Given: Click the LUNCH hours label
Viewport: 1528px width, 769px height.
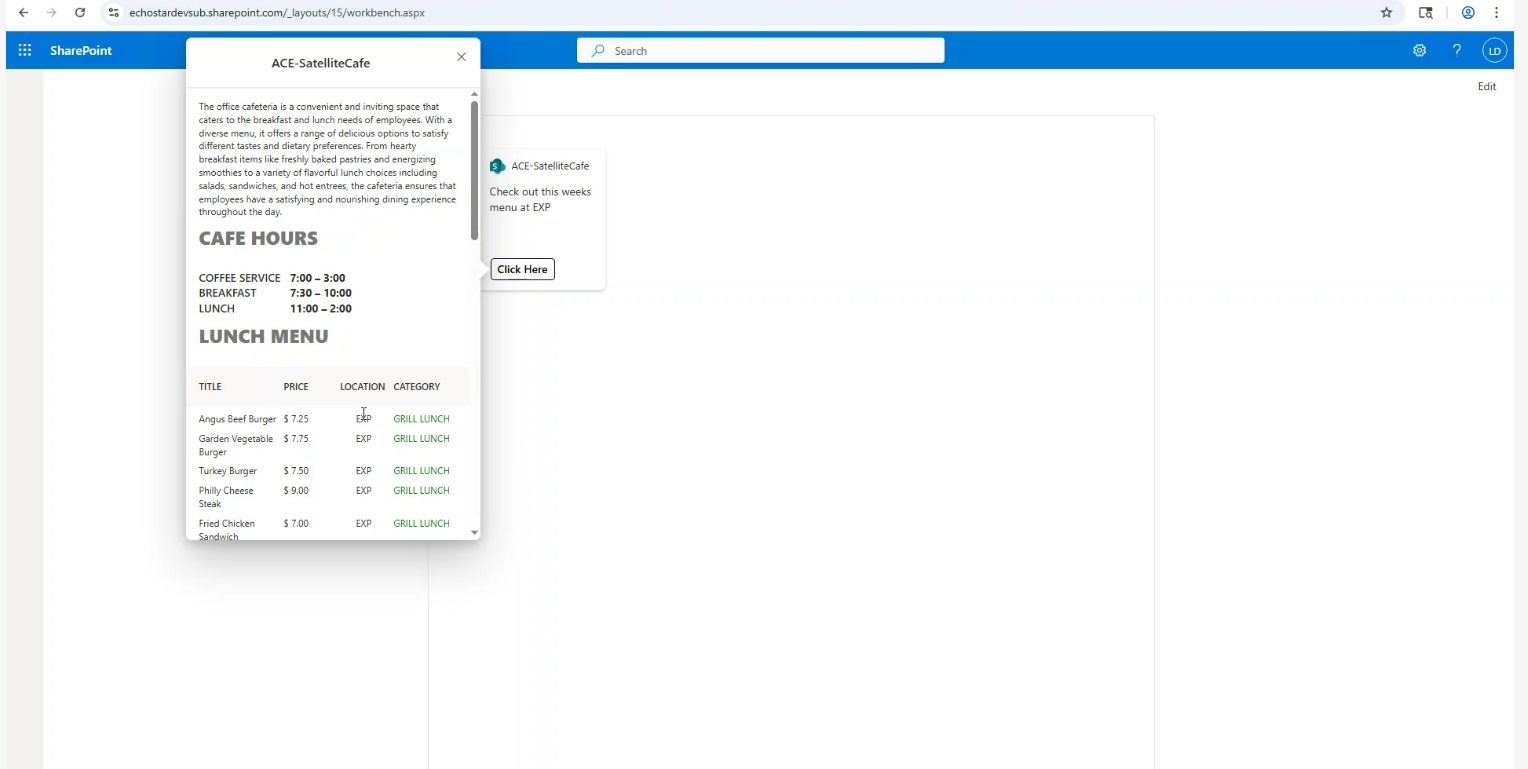Looking at the screenshot, I should pyautogui.click(x=216, y=309).
